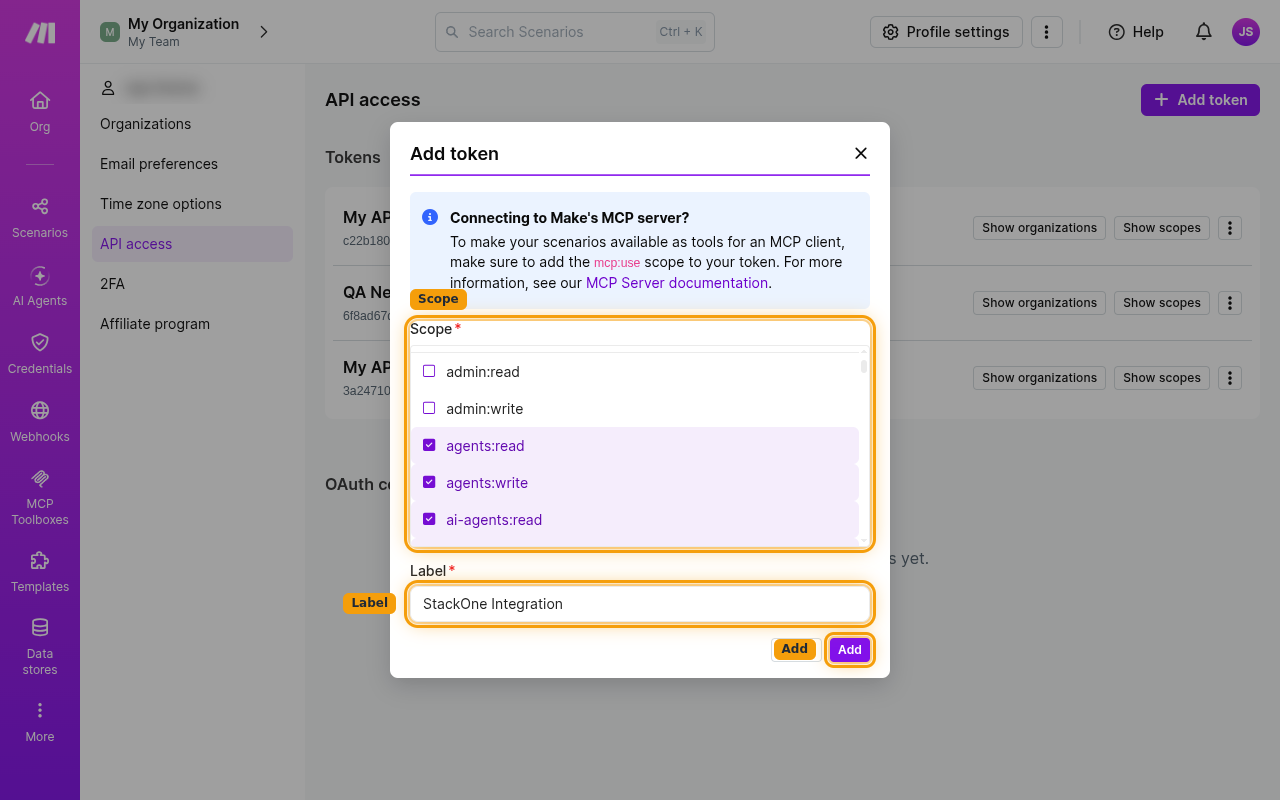Show organizations for first token
This screenshot has height=800, width=1280.
pyautogui.click(x=1040, y=228)
